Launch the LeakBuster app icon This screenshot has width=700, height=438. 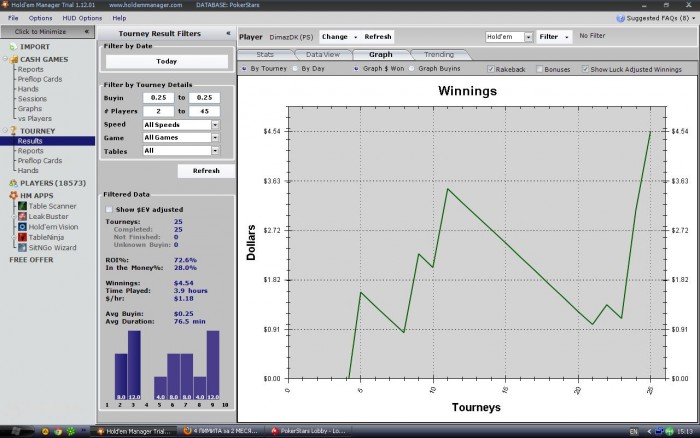22,216
